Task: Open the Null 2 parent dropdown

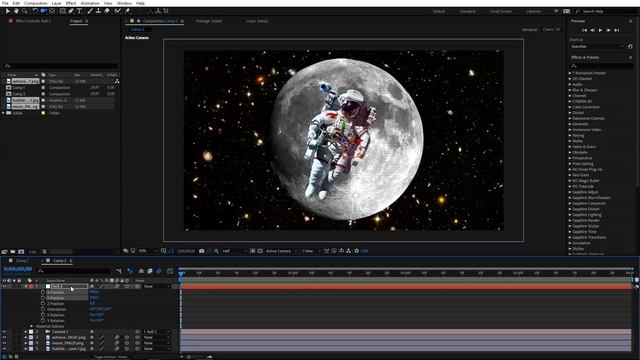Action: click(157, 287)
